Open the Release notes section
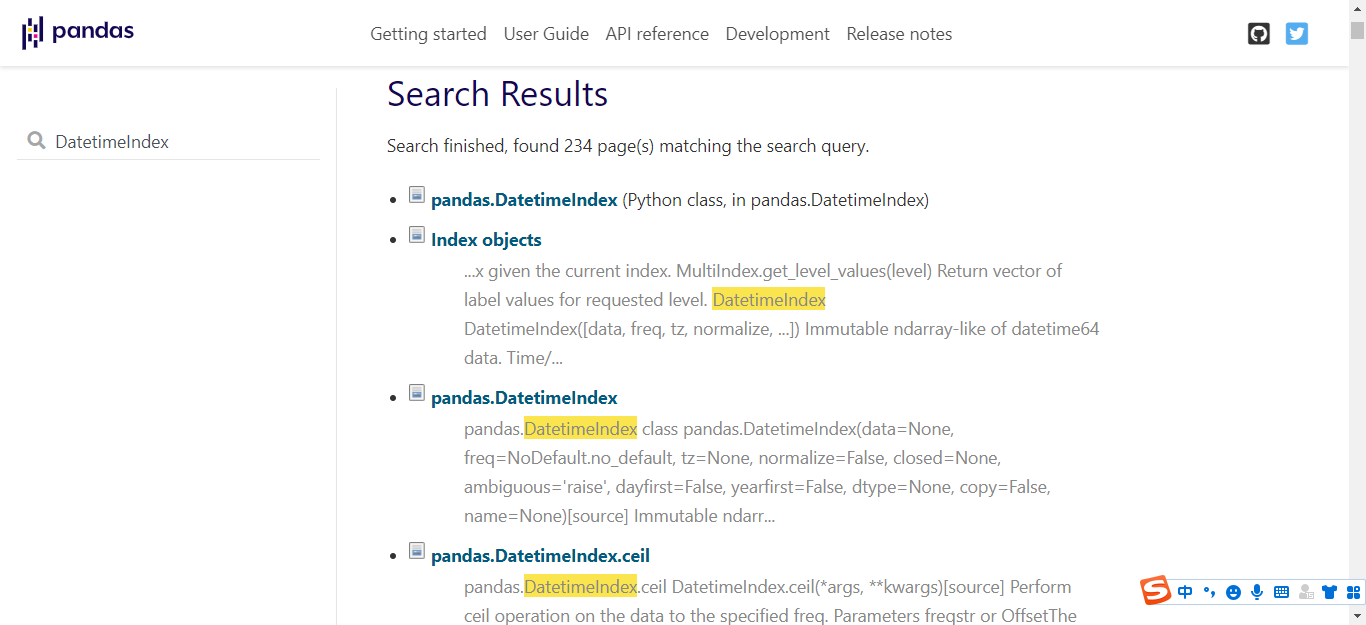This screenshot has height=625, width=1366. point(898,33)
